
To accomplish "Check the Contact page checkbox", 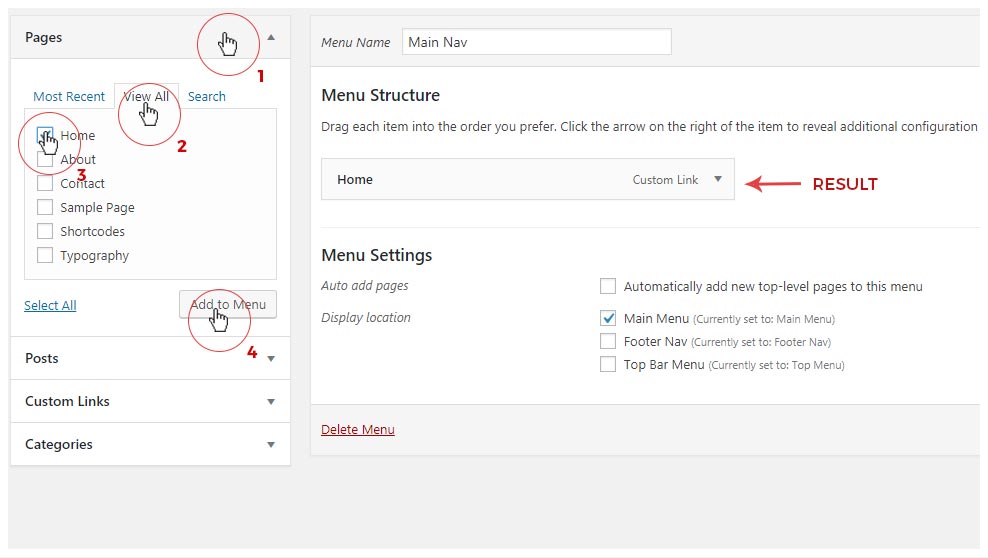I will [45, 183].
